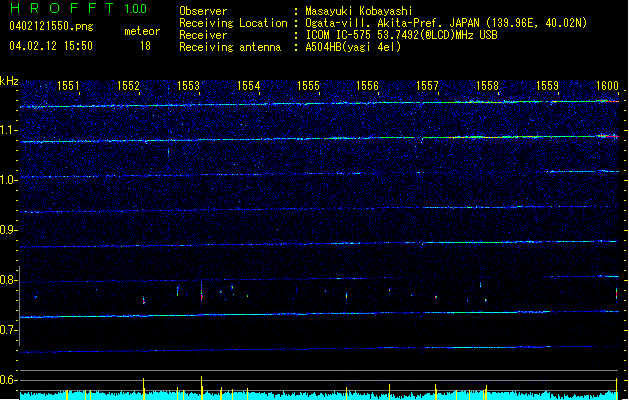Click the 1600 time marker
The width and height of the screenshot is (629, 400).
(x=607, y=86)
